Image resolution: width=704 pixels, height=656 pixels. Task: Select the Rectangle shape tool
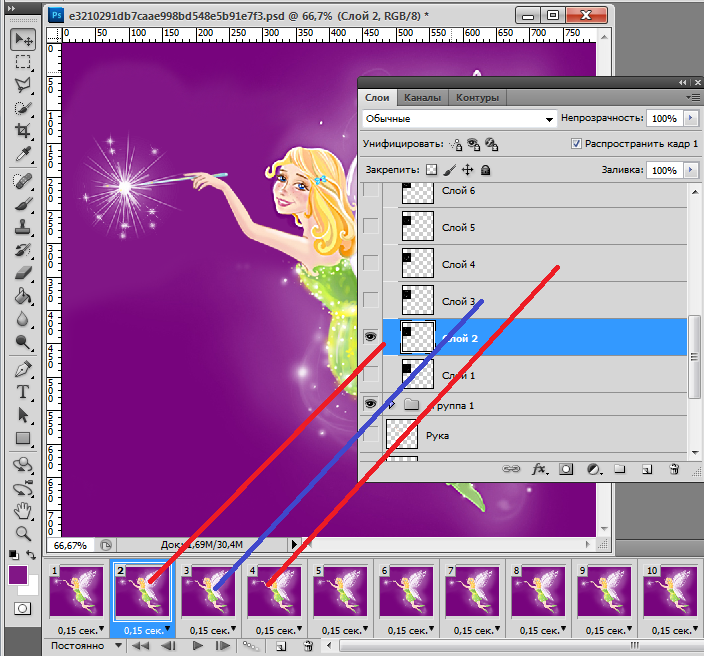[23, 438]
